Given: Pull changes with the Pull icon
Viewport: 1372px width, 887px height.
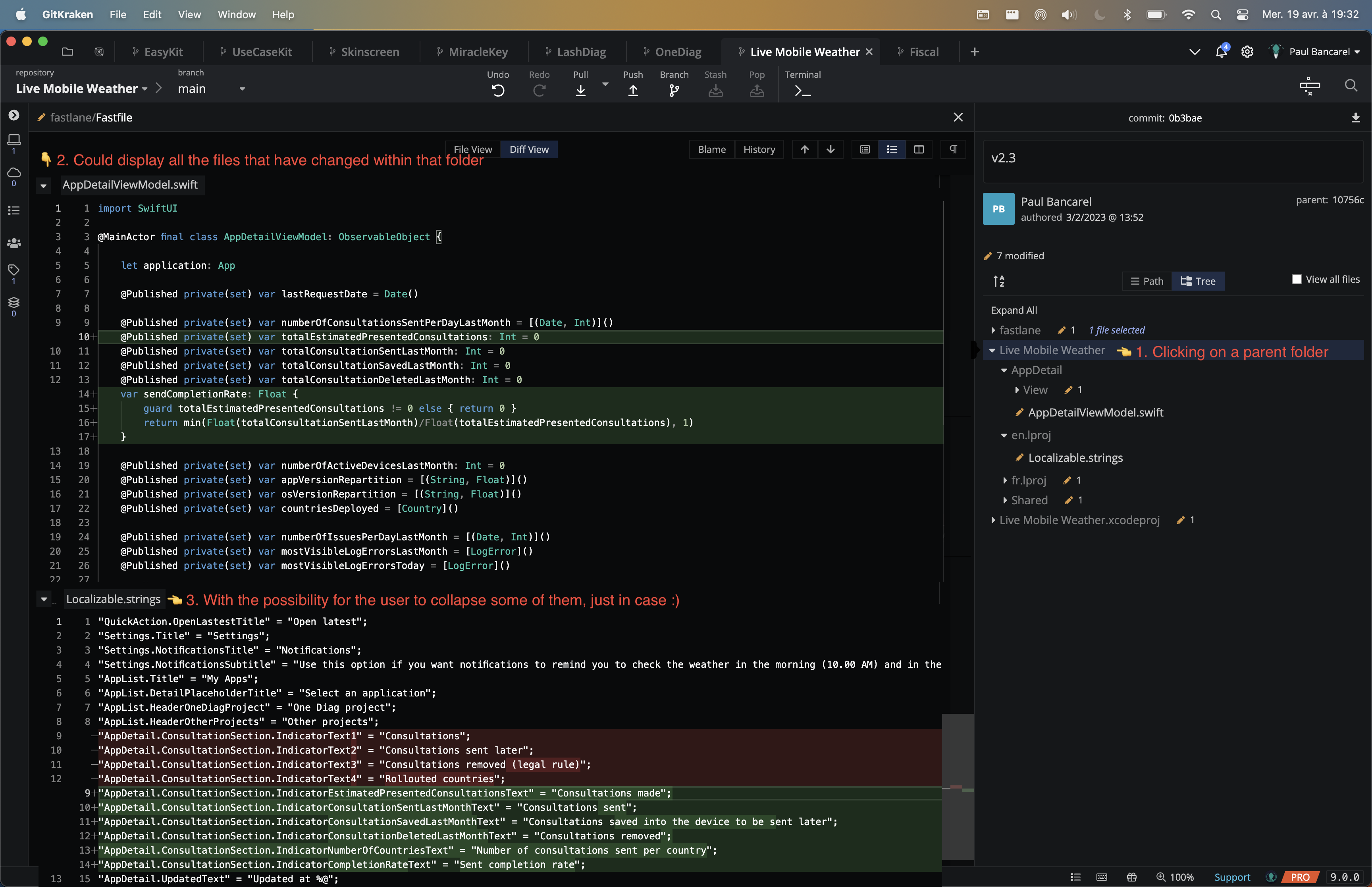Looking at the screenshot, I should point(580,91).
